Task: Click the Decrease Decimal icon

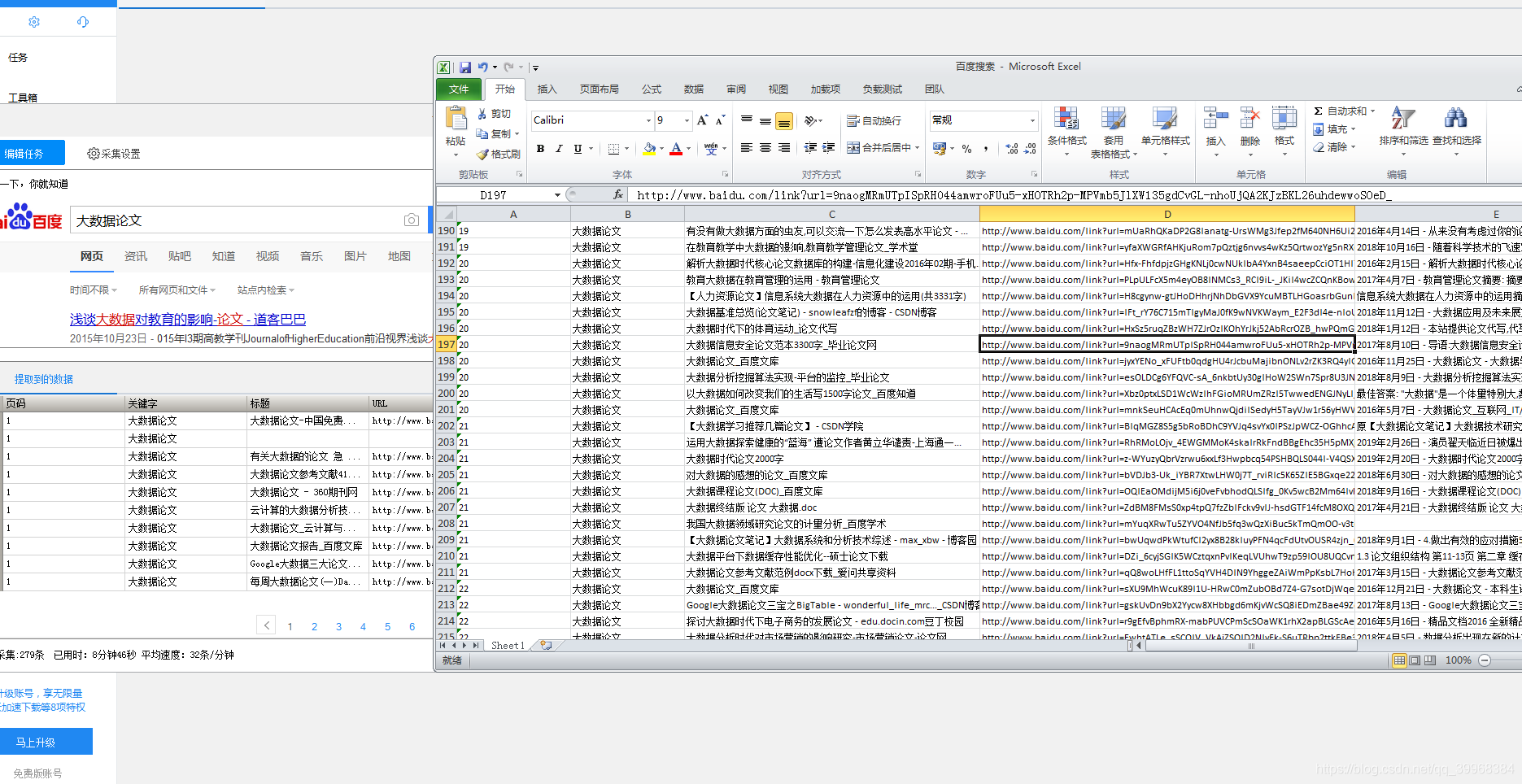Action: (x=1030, y=149)
